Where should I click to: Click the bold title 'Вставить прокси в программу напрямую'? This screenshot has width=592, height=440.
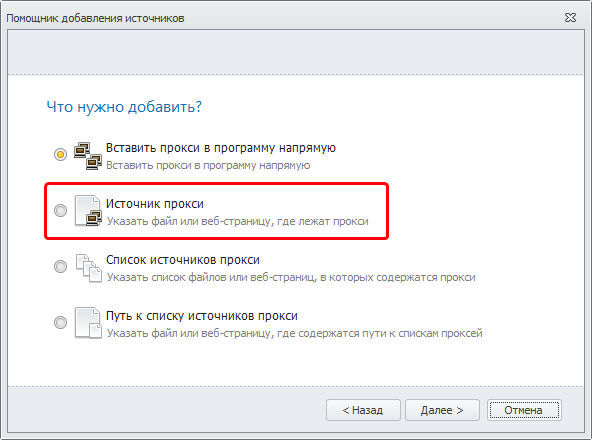(221, 148)
